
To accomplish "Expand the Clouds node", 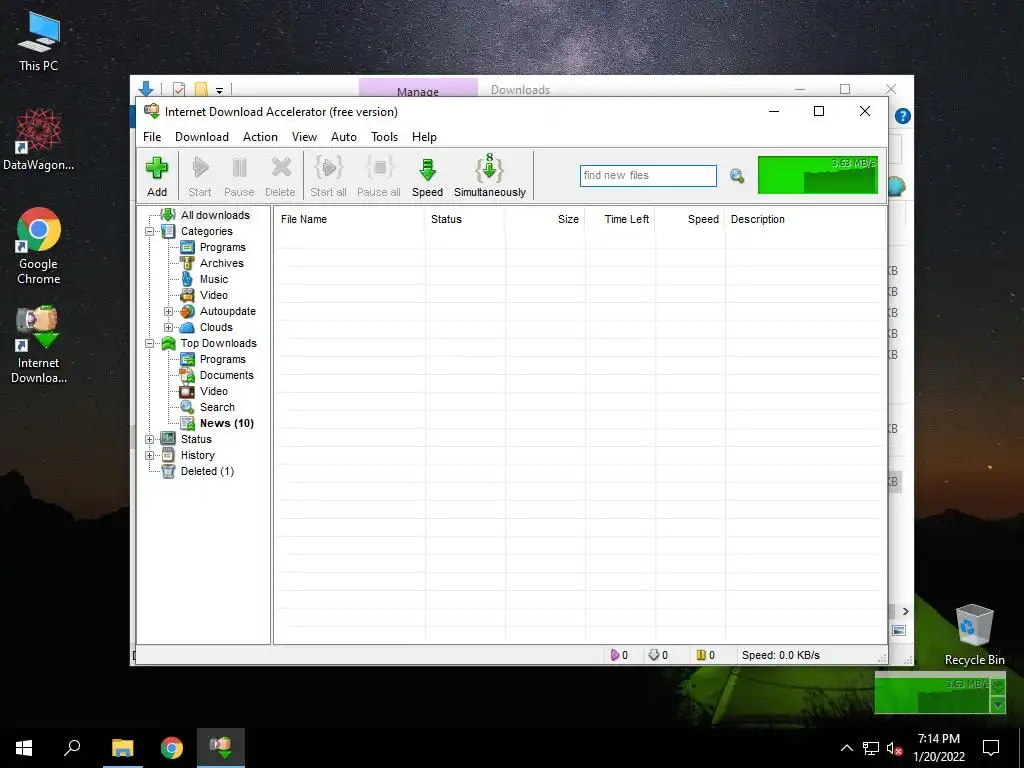I will [x=168, y=327].
